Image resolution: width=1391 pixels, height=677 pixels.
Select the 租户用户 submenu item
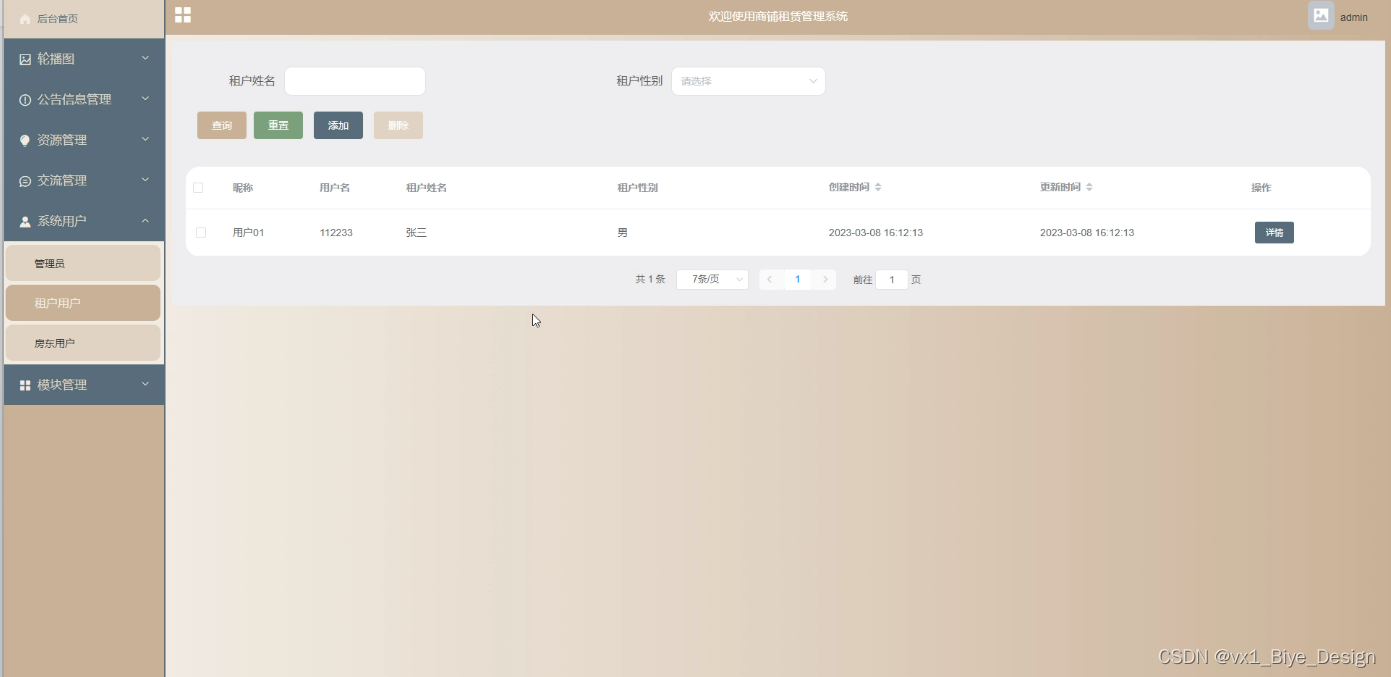click(x=83, y=303)
